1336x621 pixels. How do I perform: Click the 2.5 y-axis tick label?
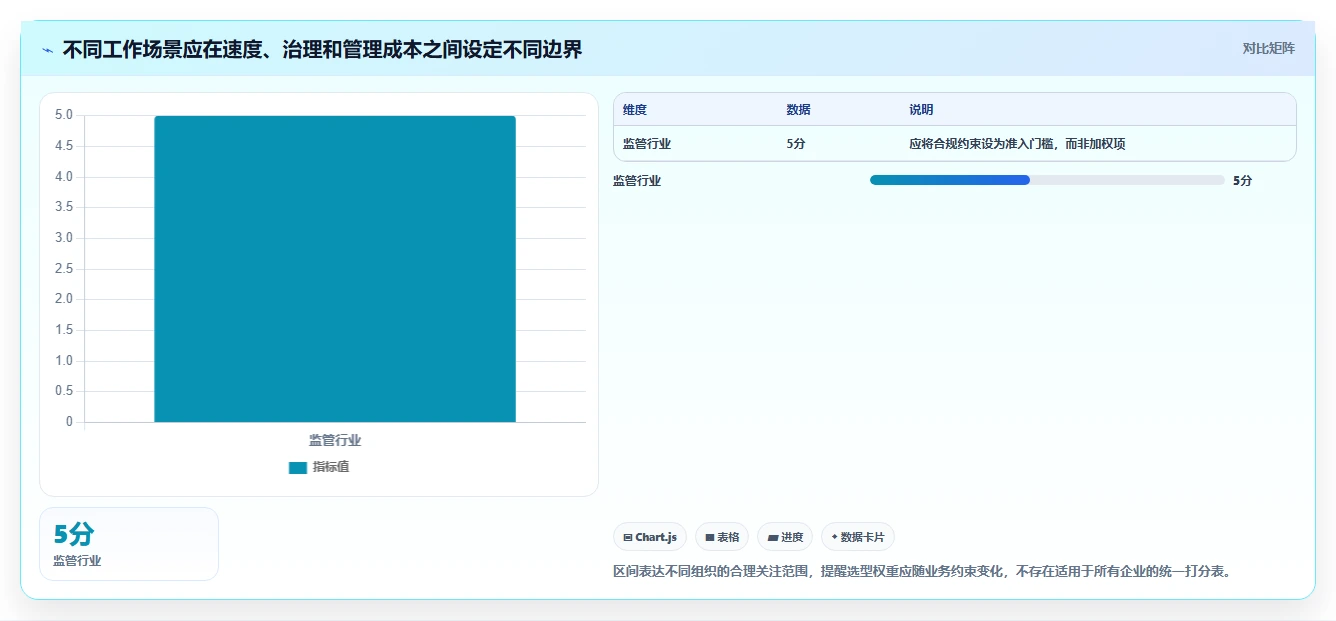click(x=64, y=269)
